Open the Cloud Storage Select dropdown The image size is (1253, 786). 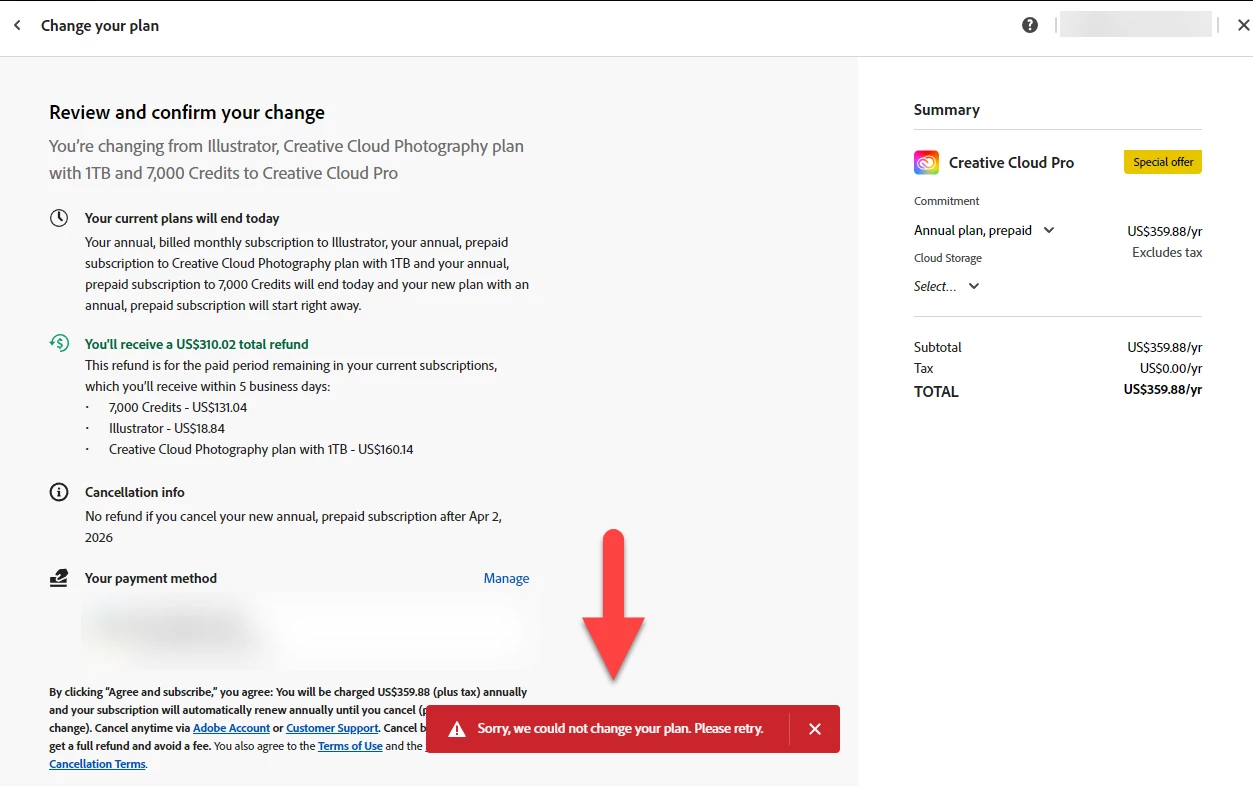click(947, 286)
